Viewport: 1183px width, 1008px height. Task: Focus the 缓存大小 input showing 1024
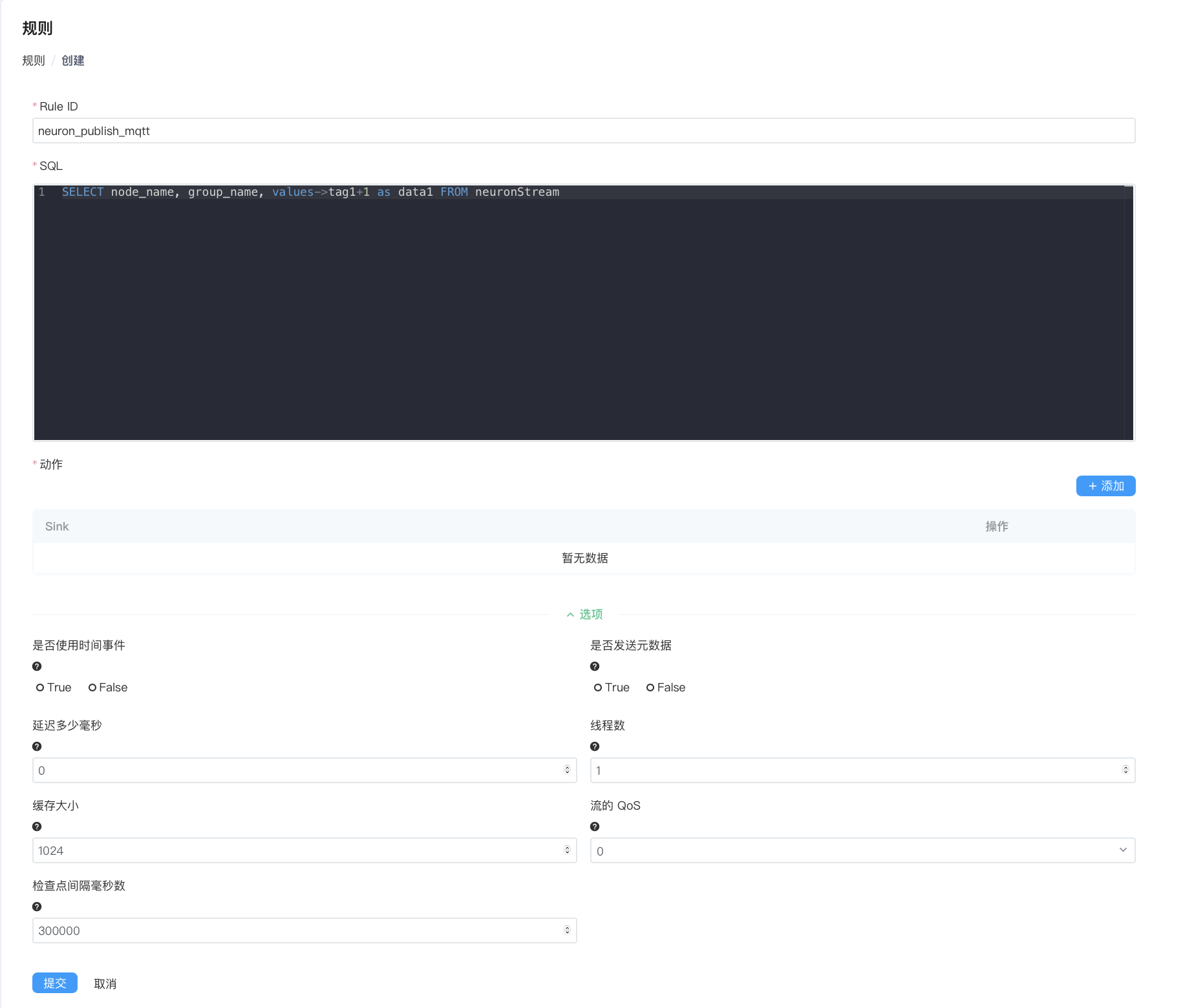point(304,850)
